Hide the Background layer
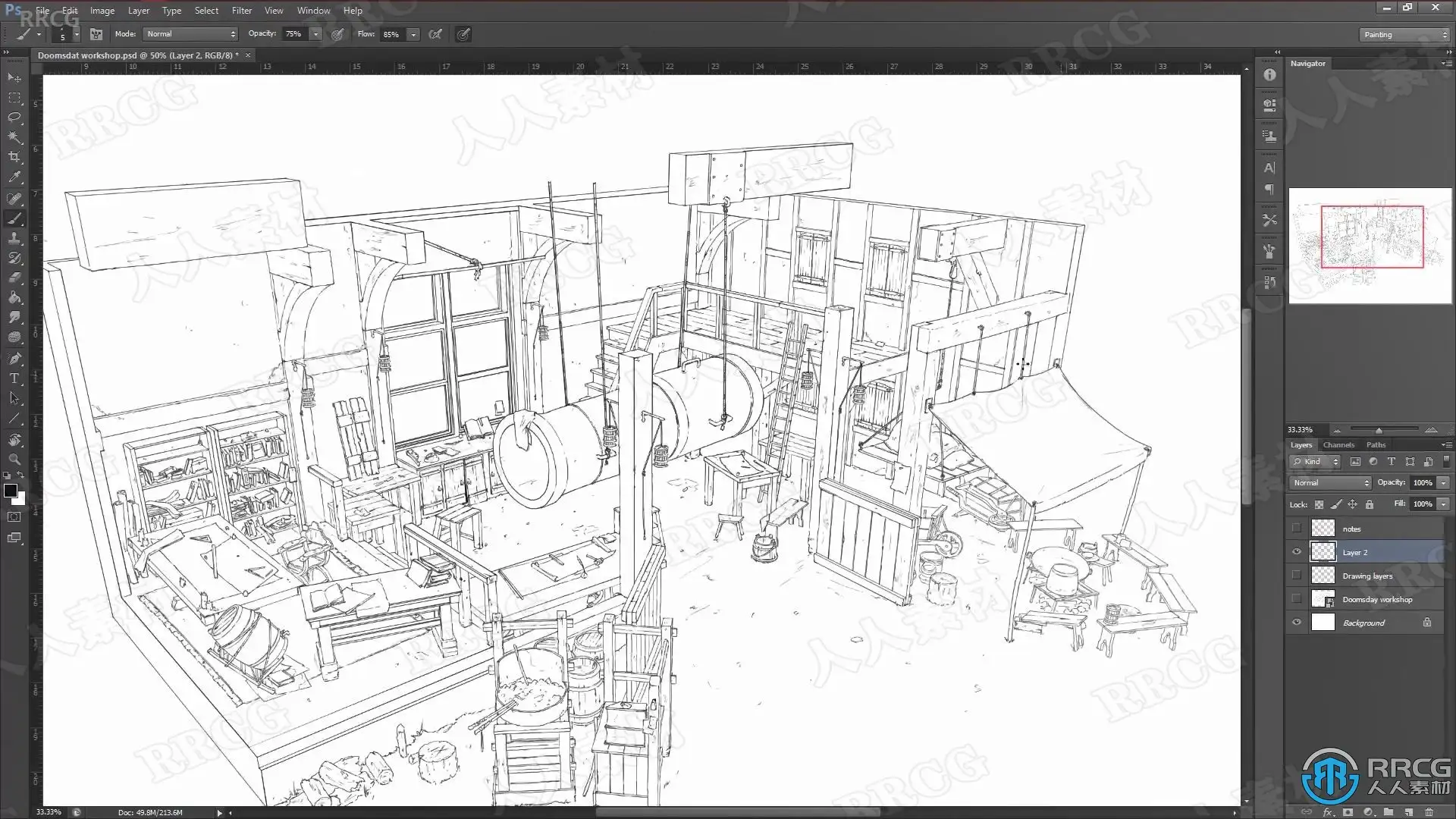 [x=1297, y=623]
